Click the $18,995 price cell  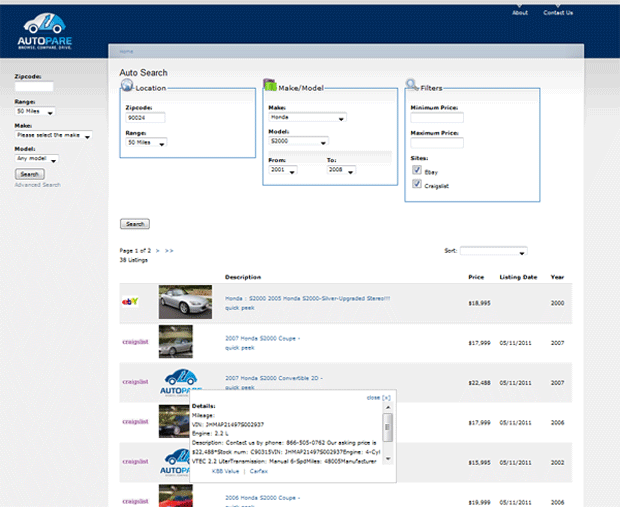479,303
